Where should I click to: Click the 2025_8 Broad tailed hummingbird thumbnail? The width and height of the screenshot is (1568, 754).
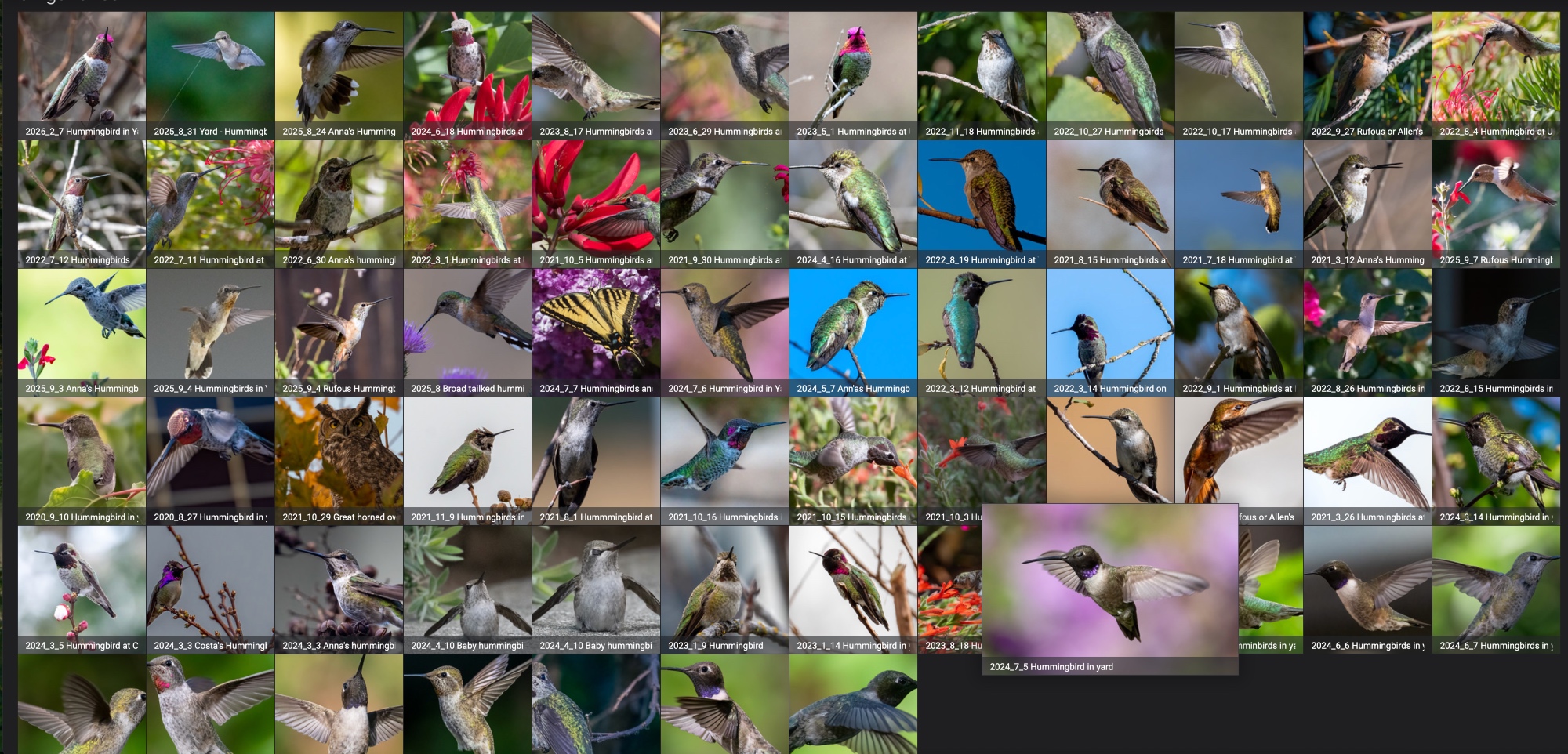pyautogui.click(x=467, y=325)
